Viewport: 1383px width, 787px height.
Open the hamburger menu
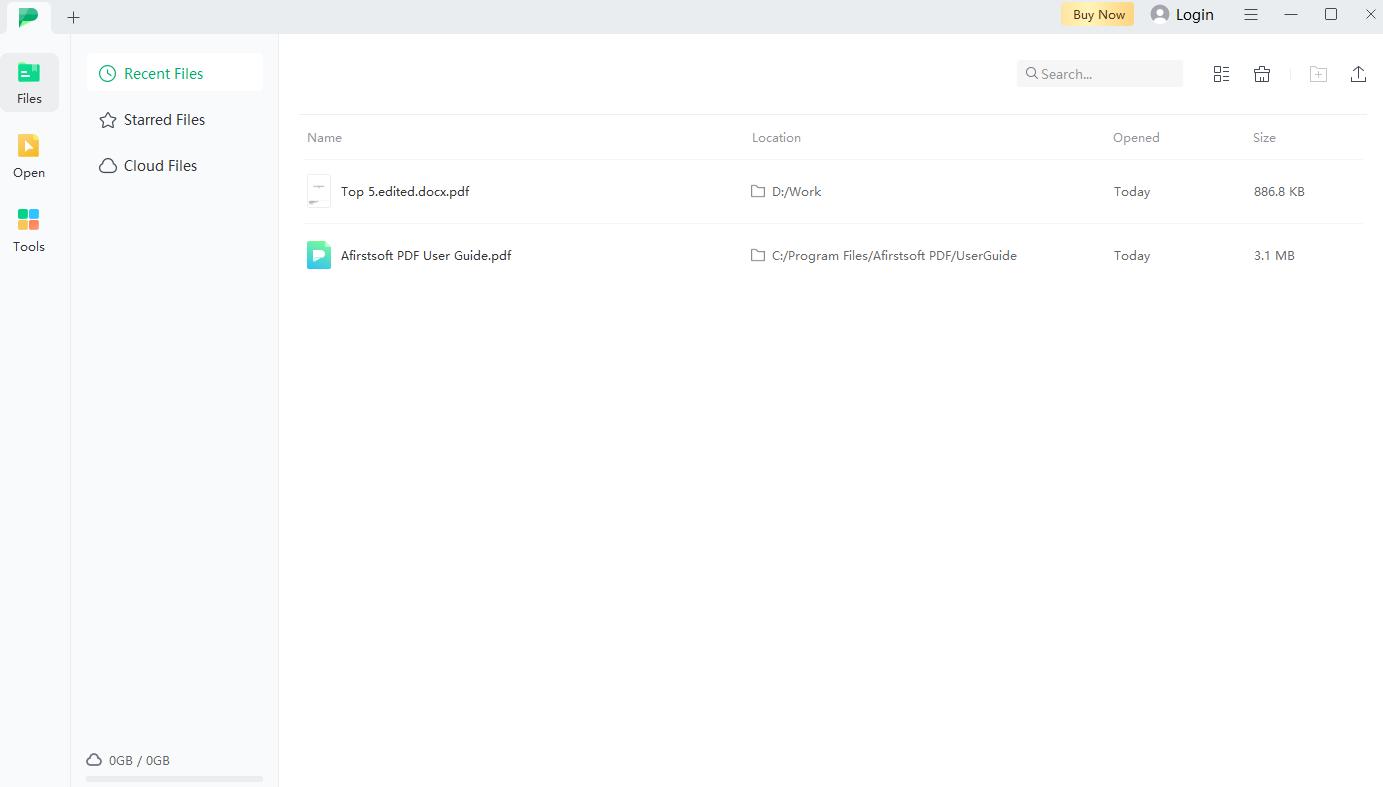(1251, 14)
